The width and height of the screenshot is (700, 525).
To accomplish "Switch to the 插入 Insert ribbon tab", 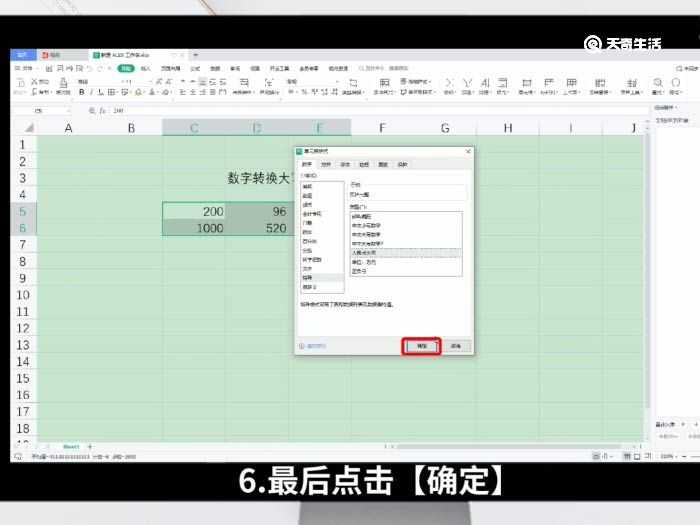I will 146,68.
